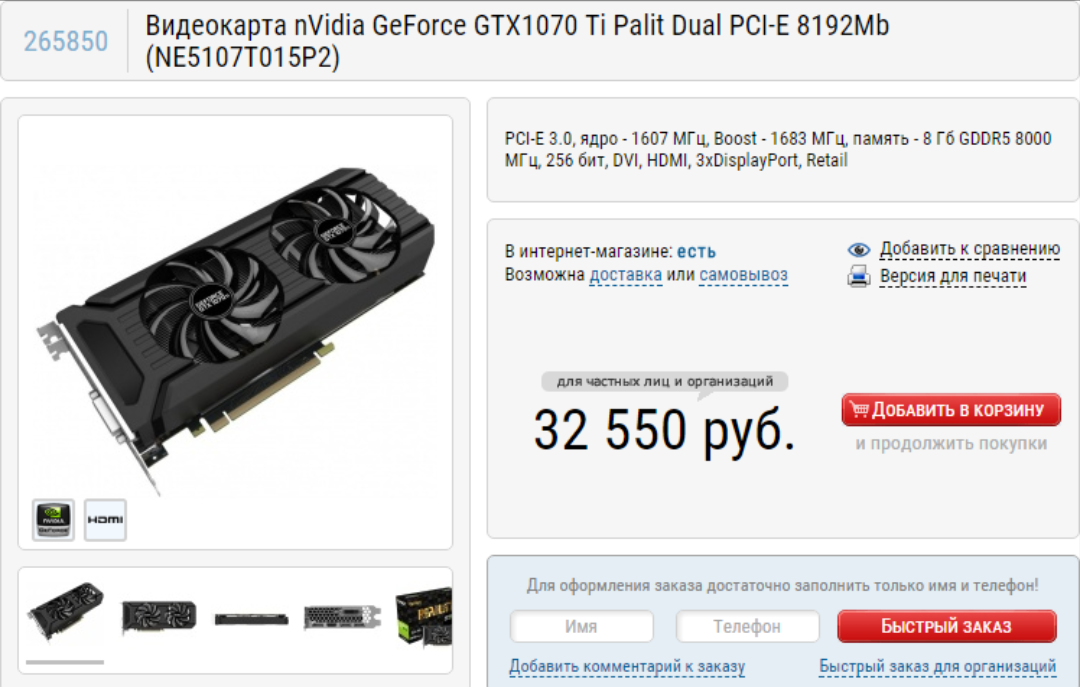Open the доставка link
Image resolution: width=1080 pixels, height=687 pixels.
click(x=625, y=275)
